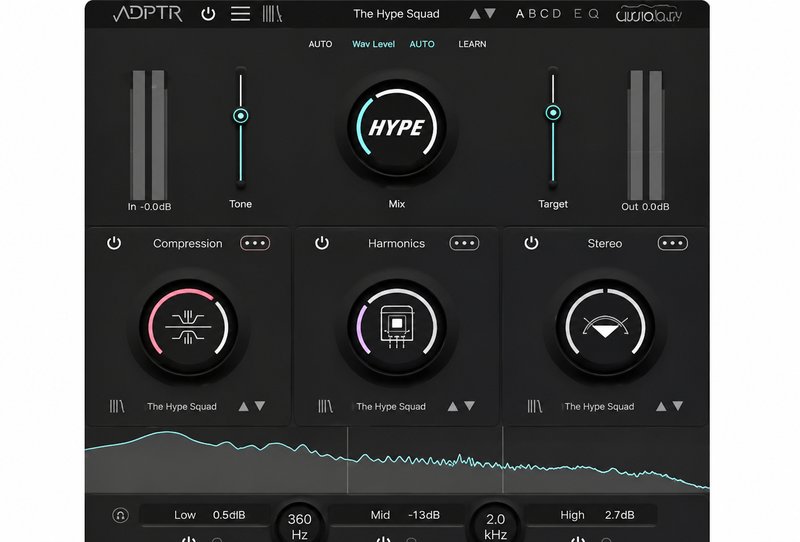Open the Compression more options button

(x=255, y=243)
